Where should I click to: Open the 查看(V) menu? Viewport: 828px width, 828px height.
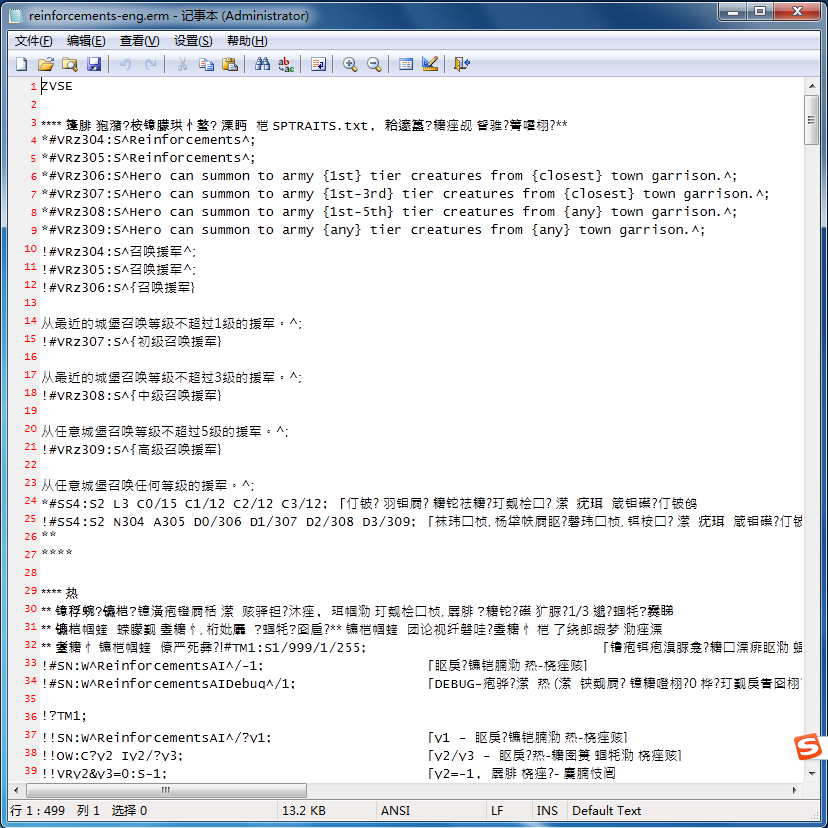tap(139, 40)
